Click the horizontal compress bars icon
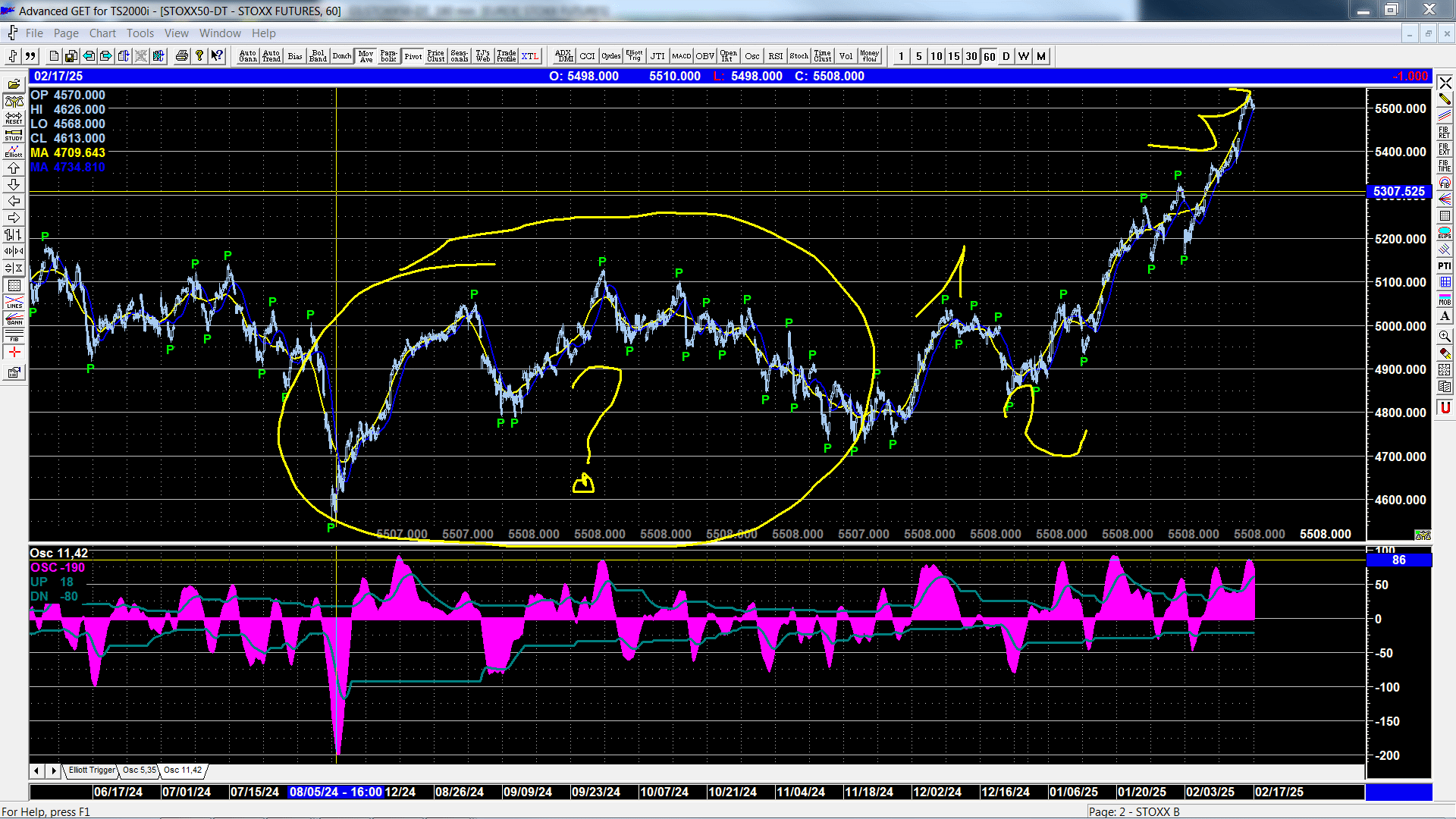1456x819 pixels. click(14, 252)
